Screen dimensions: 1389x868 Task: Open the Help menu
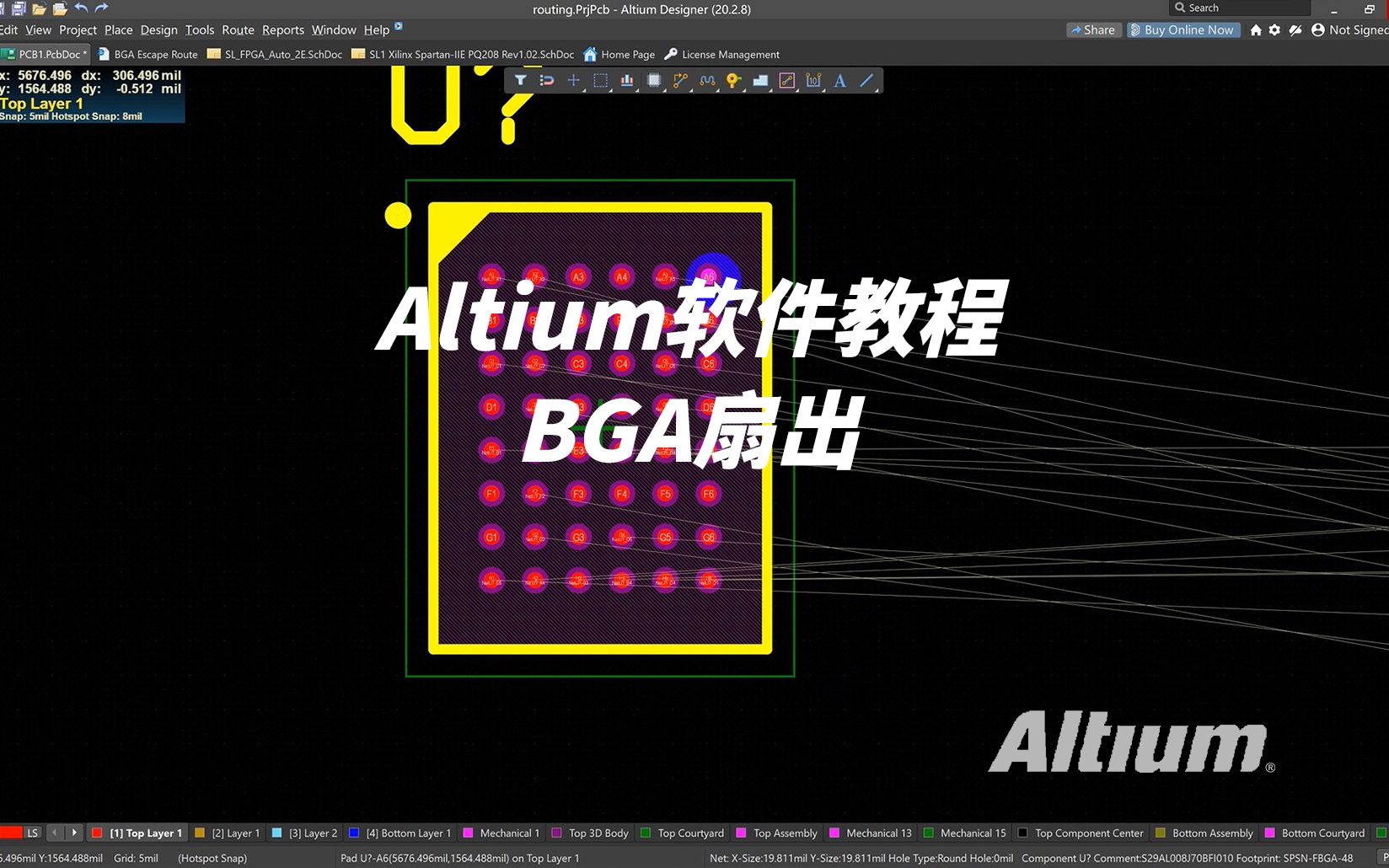[376, 29]
